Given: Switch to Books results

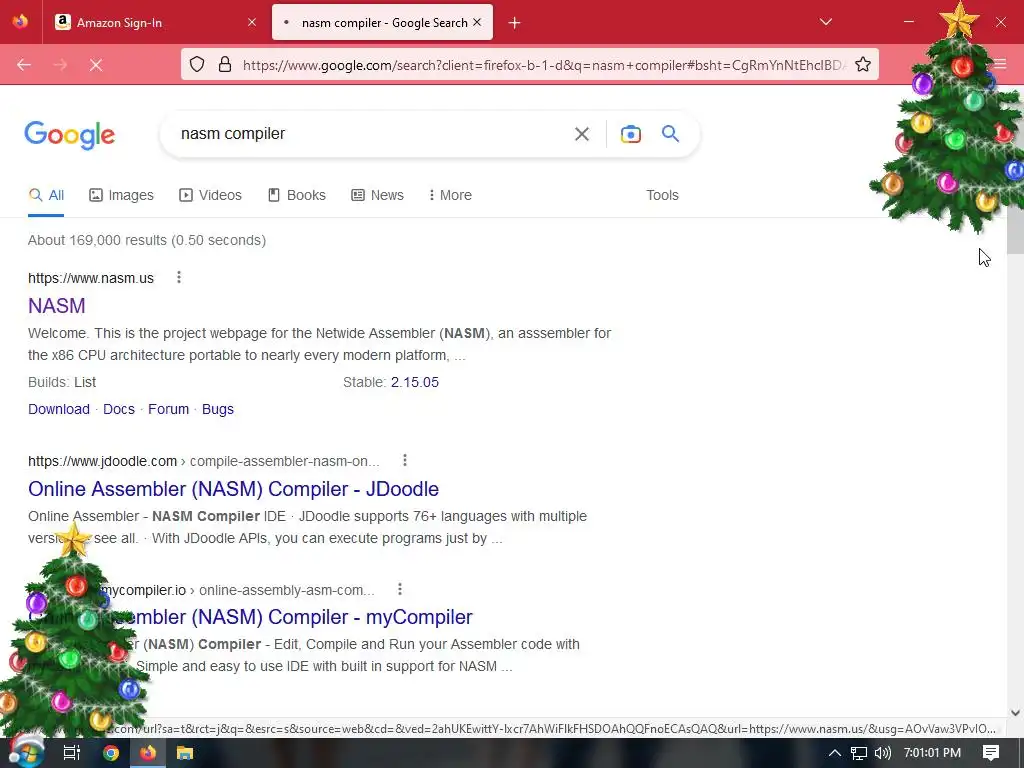Looking at the screenshot, I should [x=296, y=195].
